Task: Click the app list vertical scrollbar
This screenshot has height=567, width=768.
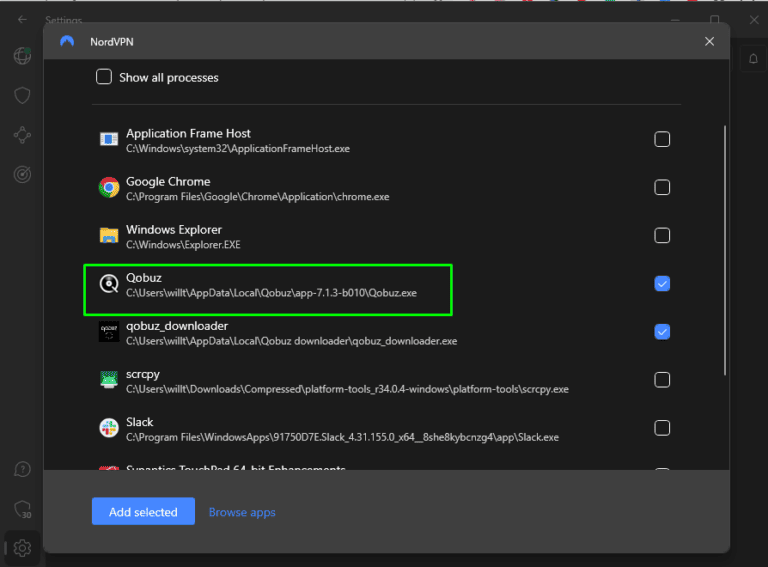Action: point(725,250)
